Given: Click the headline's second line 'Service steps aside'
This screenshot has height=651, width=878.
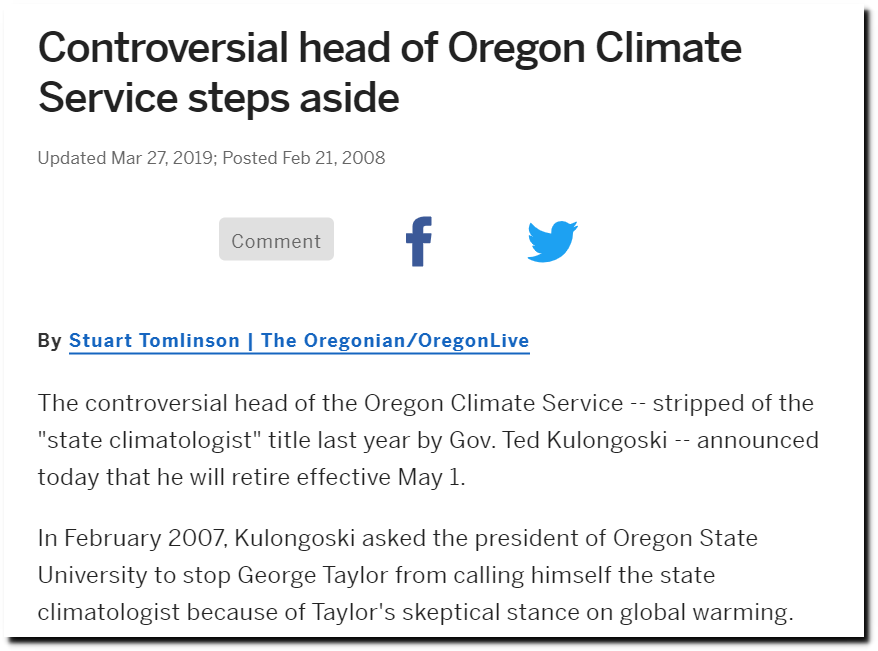Looking at the screenshot, I should click(x=218, y=99).
